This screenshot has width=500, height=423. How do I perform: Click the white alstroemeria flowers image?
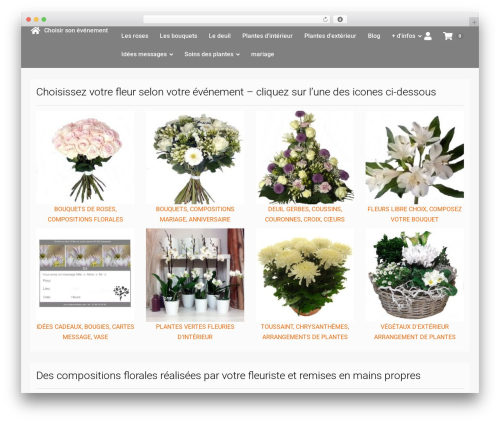[x=414, y=157]
